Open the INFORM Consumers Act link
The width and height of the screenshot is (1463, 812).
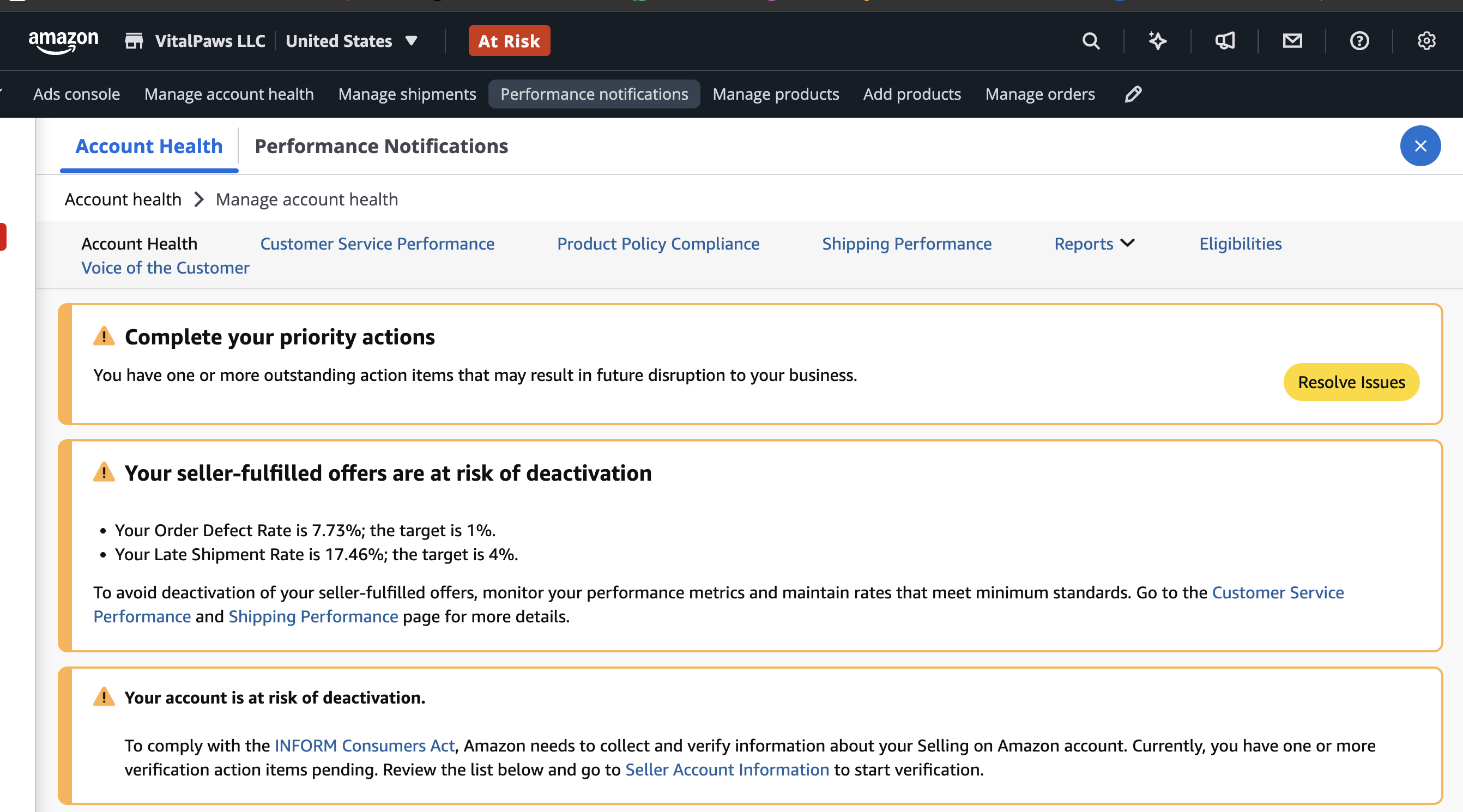point(365,745)
